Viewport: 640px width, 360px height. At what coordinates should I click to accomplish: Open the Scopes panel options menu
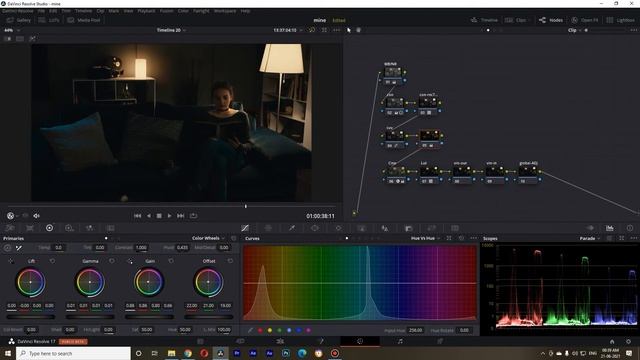[x=633, y=238]
